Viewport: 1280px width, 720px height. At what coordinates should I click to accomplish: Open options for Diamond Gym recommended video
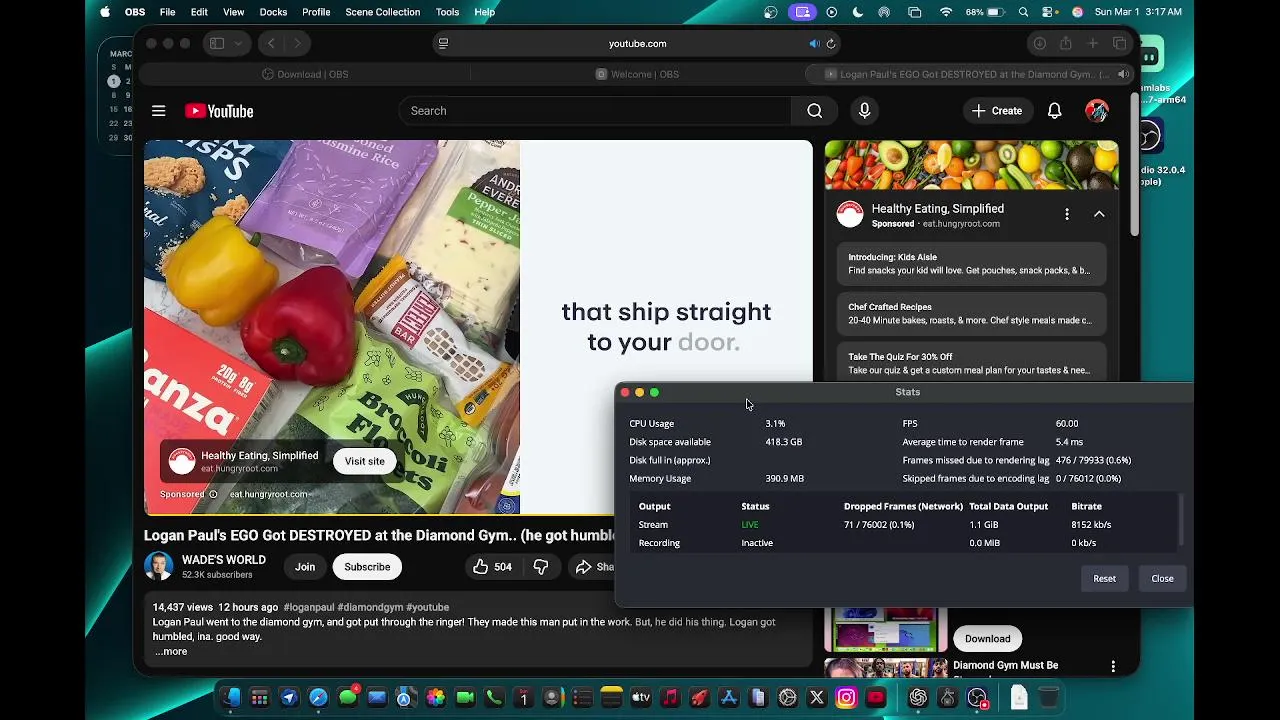(x=1113, y=666)
